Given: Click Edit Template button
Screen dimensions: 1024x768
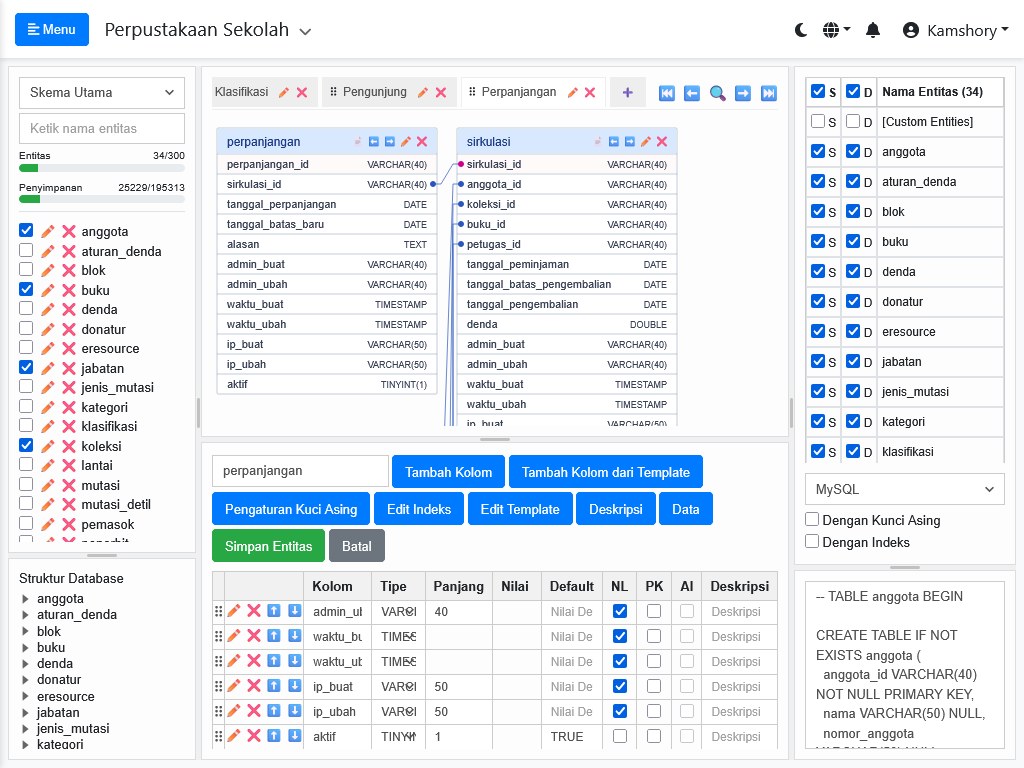Looking at the screenshot, I should (x=520, y=509).
